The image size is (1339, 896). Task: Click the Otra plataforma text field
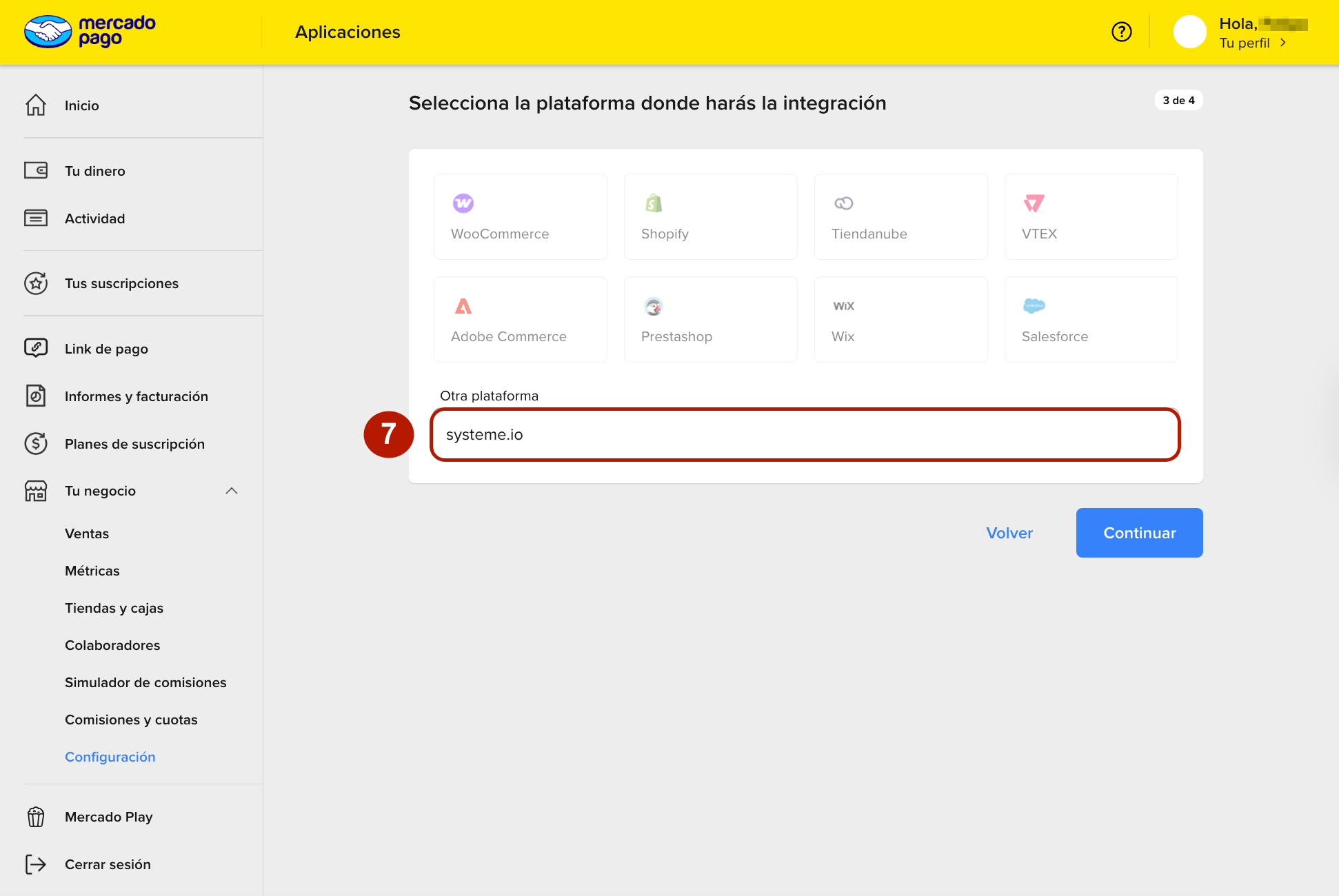(x=805, y=435)
